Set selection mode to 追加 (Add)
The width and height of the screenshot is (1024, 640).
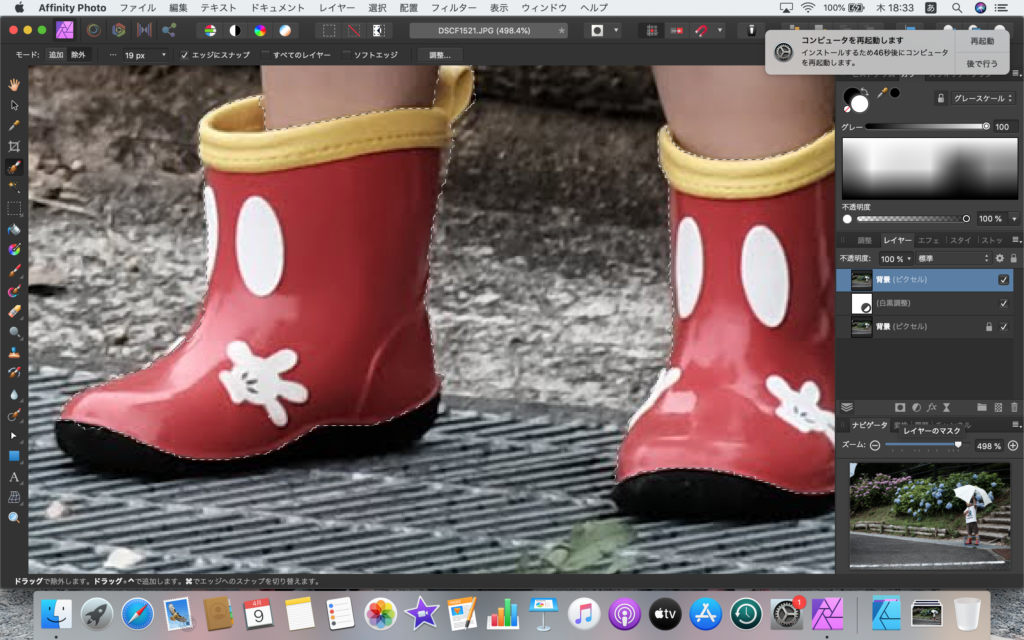click(x=56, y=55)
